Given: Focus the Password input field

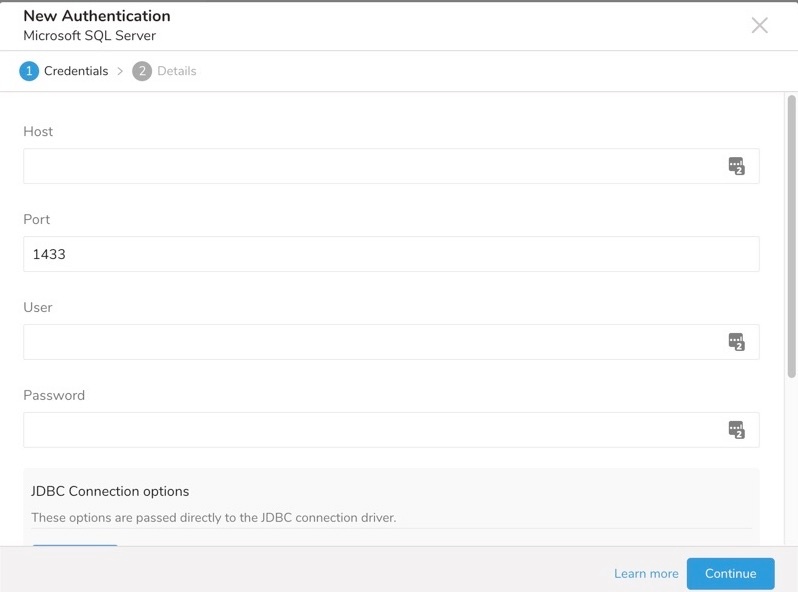Looking at the screenshot, I should point(370,430).
